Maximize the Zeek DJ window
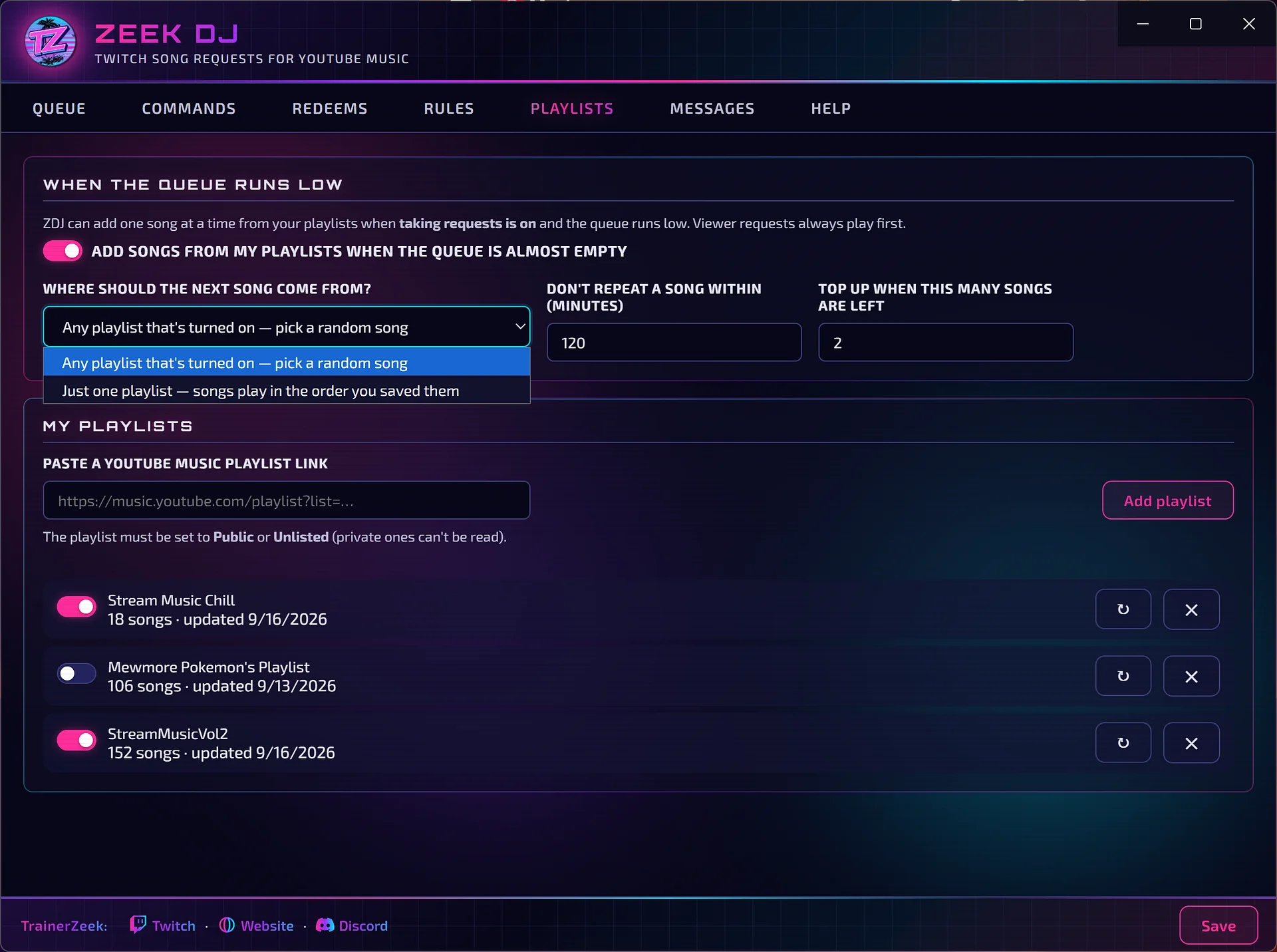The image size is (1277, 952). click(1195, 24)
